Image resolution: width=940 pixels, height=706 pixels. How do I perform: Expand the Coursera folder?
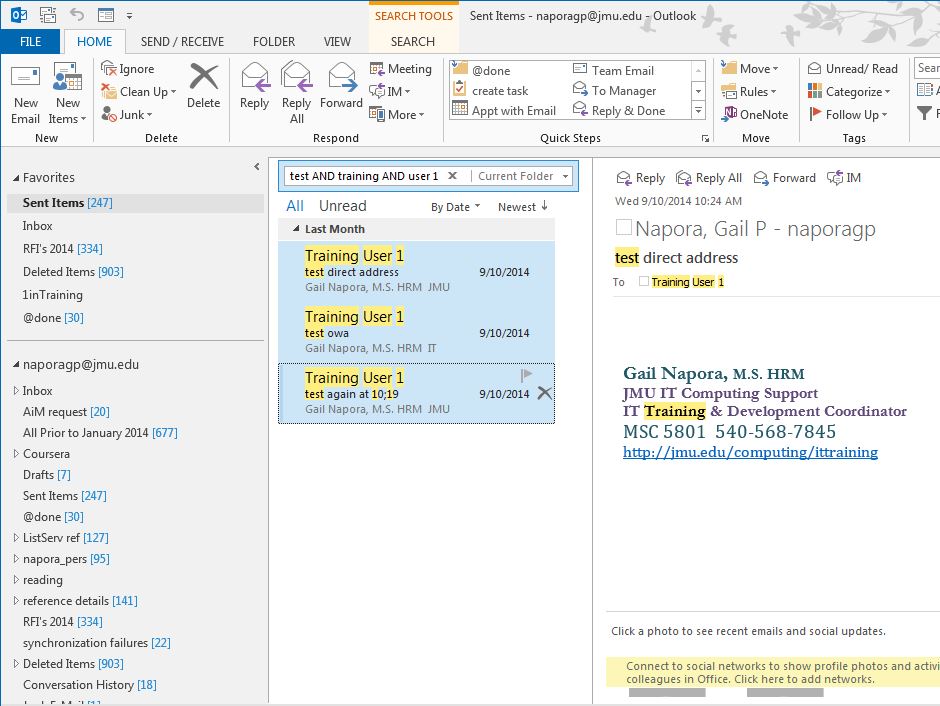pos(16,454)
